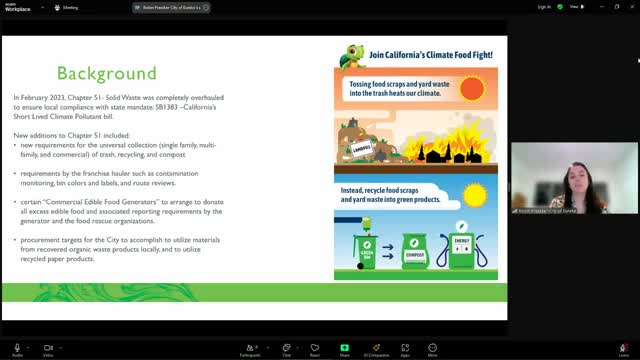Click the Tossing food scraps text bubble
Image resolution: width=640 pixels, height=360 pixels.
(x=399, y=89)
